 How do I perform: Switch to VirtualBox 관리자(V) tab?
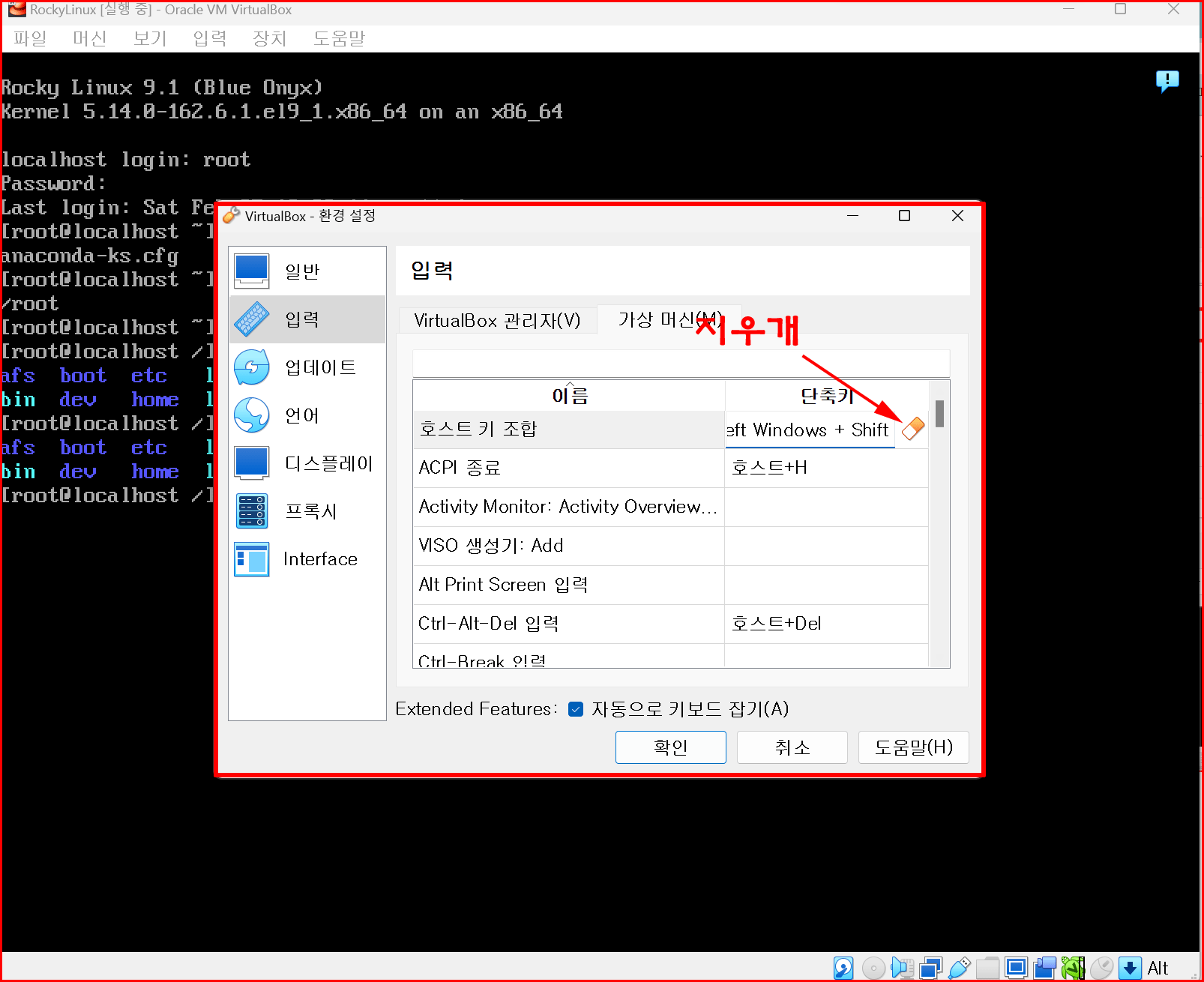[x=497, y=321]
